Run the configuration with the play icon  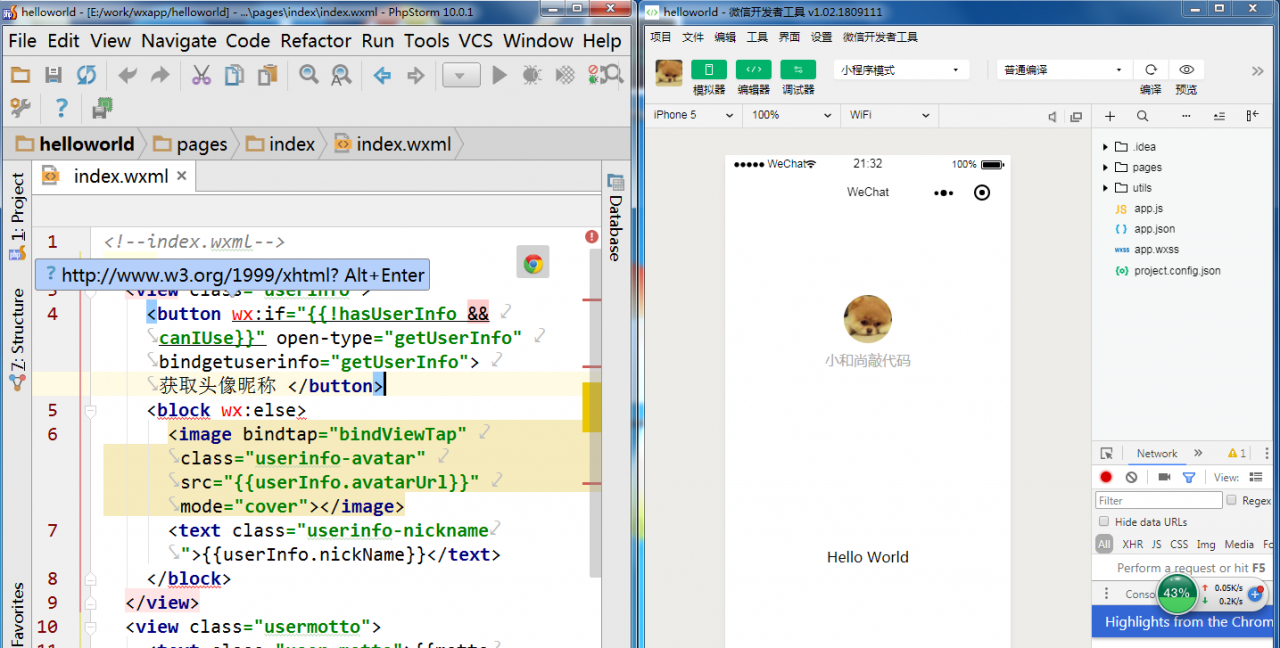tap(500, 75)
